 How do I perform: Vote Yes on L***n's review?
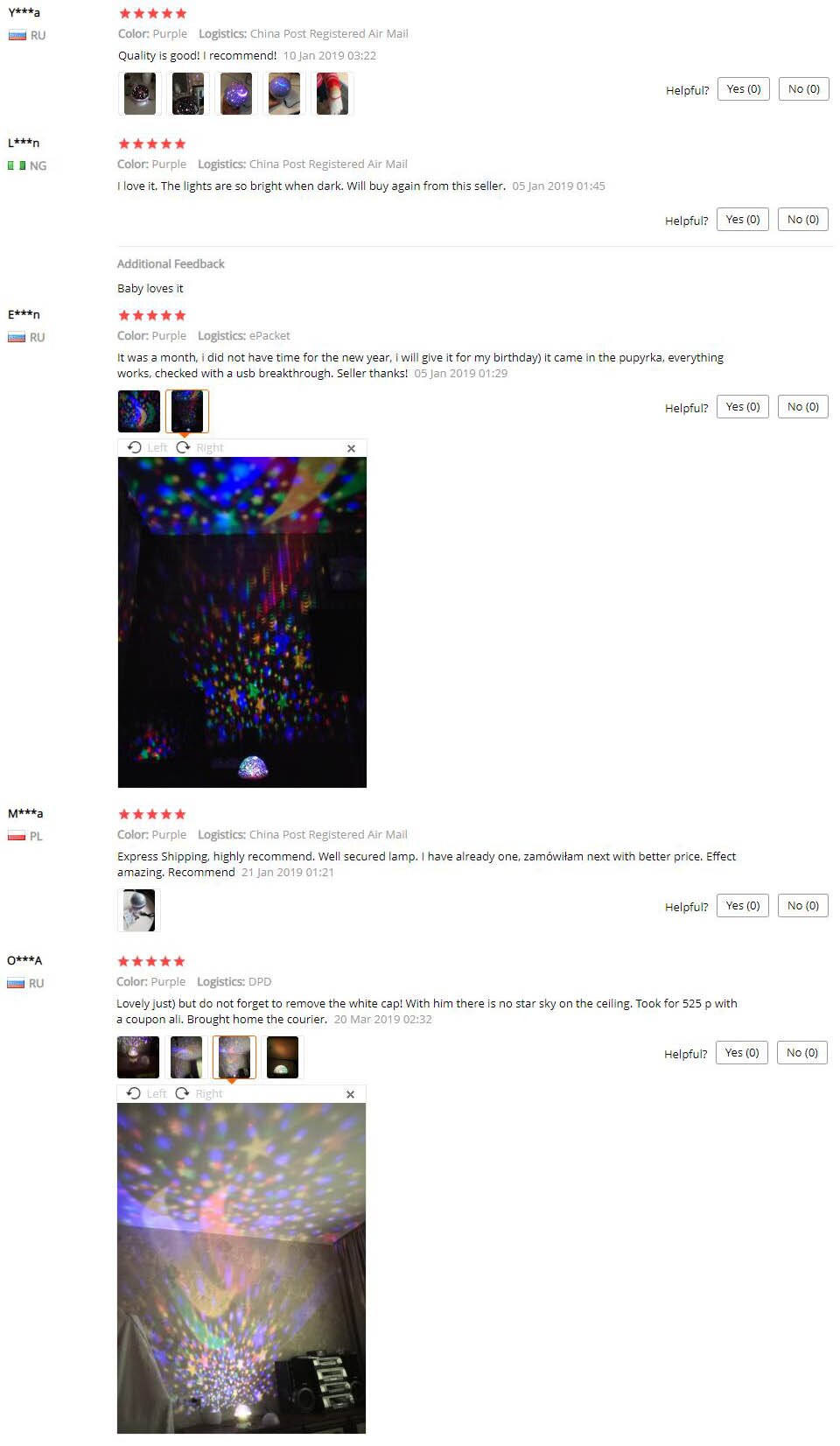coord(743,220)
